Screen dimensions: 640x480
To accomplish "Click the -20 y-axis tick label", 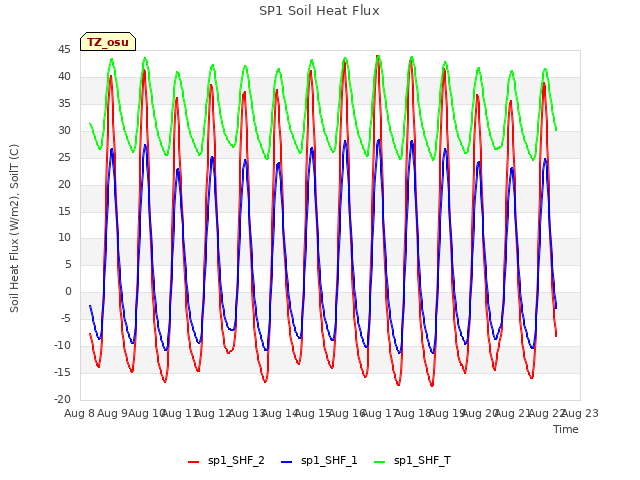I will tap(62, 399).
